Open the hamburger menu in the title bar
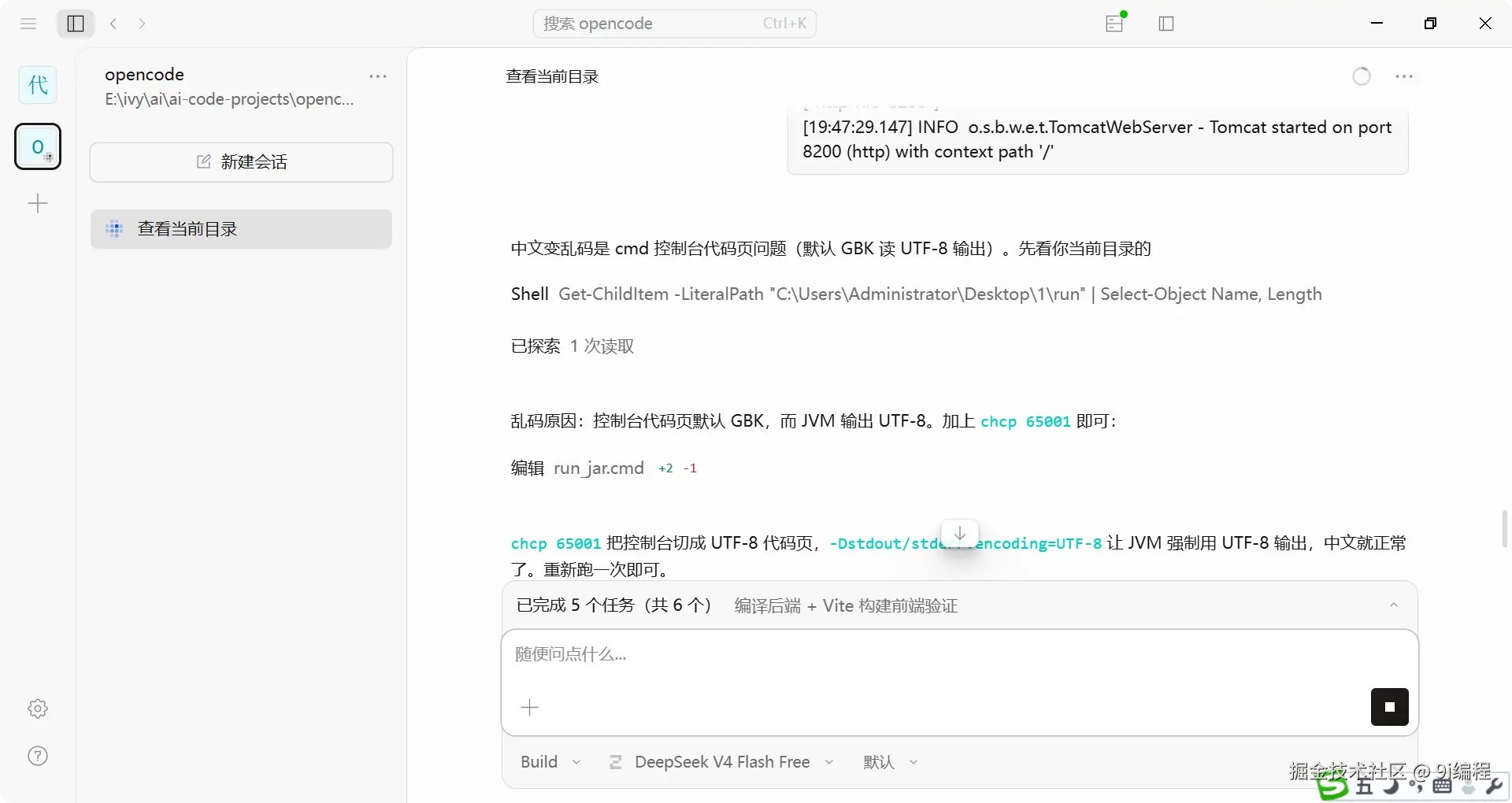 28,24
